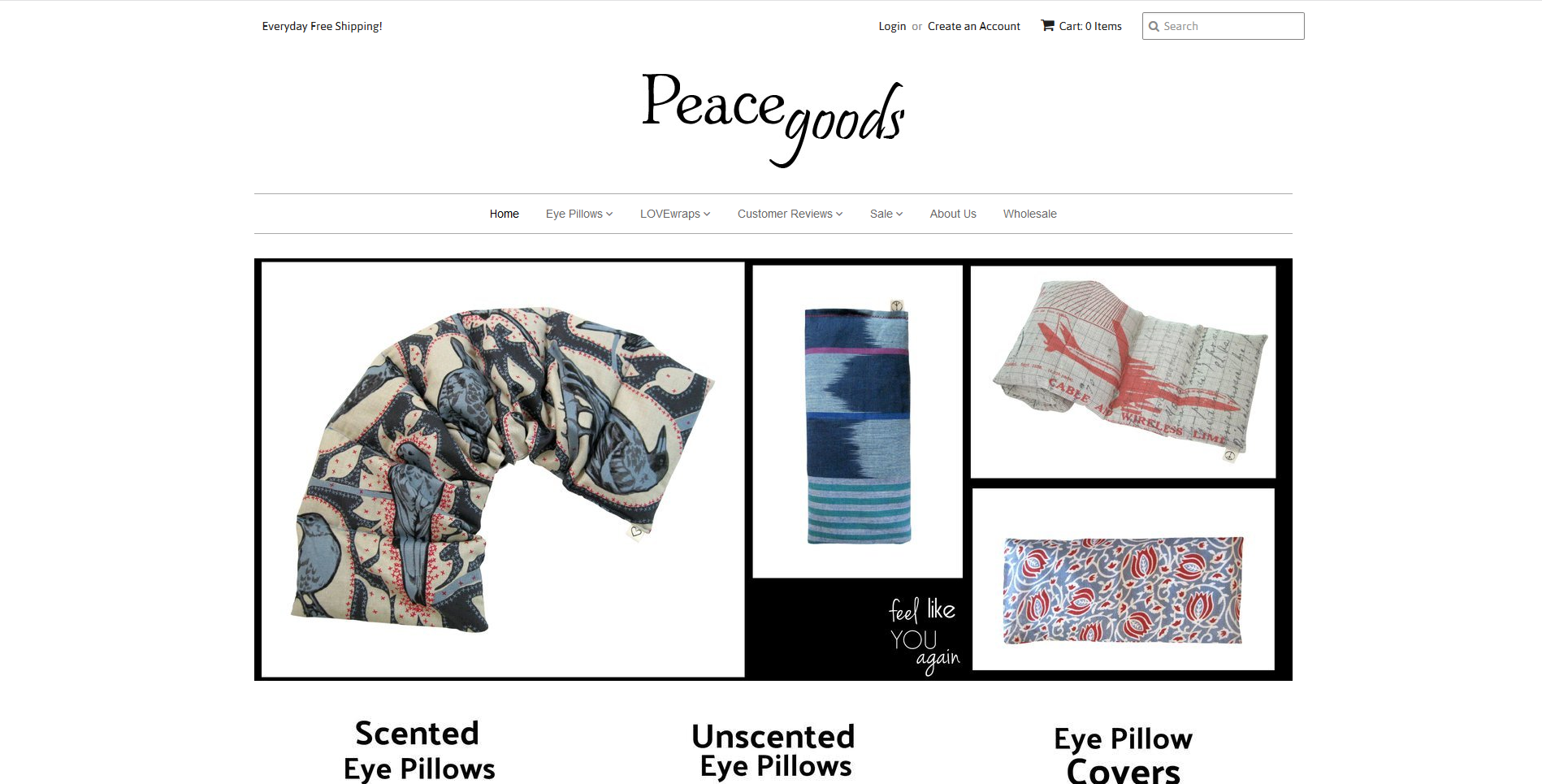1542x784 pixels.
Task: Click the bird-print neck wrap image
Action: pos(503,470)
